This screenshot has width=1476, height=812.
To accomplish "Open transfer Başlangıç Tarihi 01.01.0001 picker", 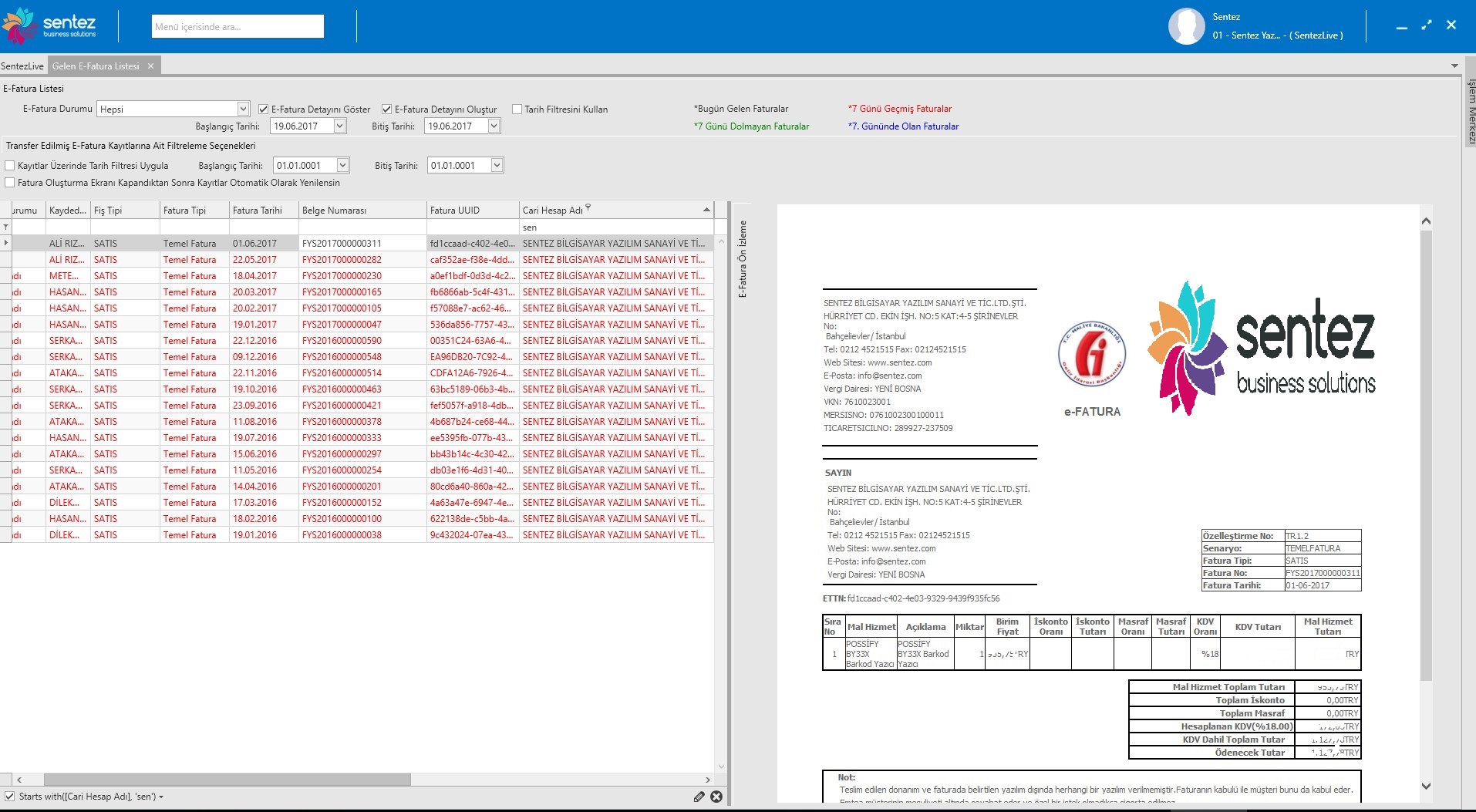I will [342, 165].
